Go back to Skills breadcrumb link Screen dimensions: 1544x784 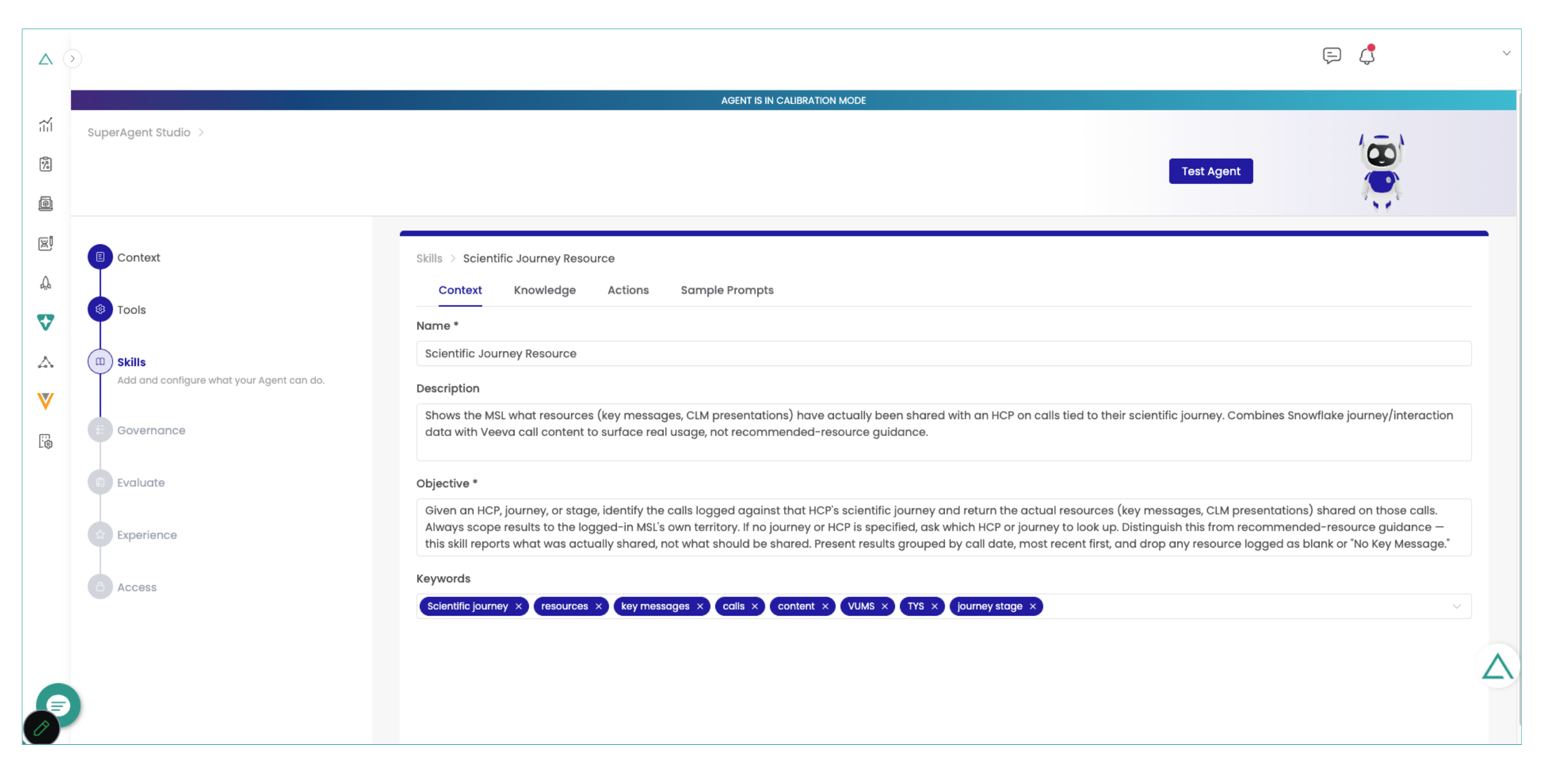pos(429,258)
